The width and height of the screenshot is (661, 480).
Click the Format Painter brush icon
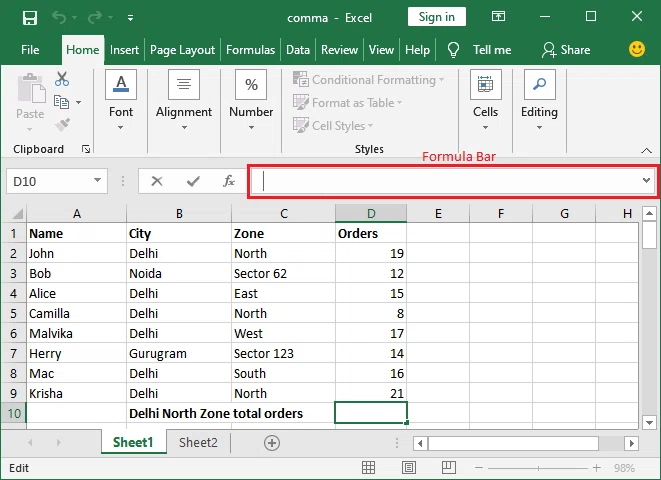coord(62,125)
